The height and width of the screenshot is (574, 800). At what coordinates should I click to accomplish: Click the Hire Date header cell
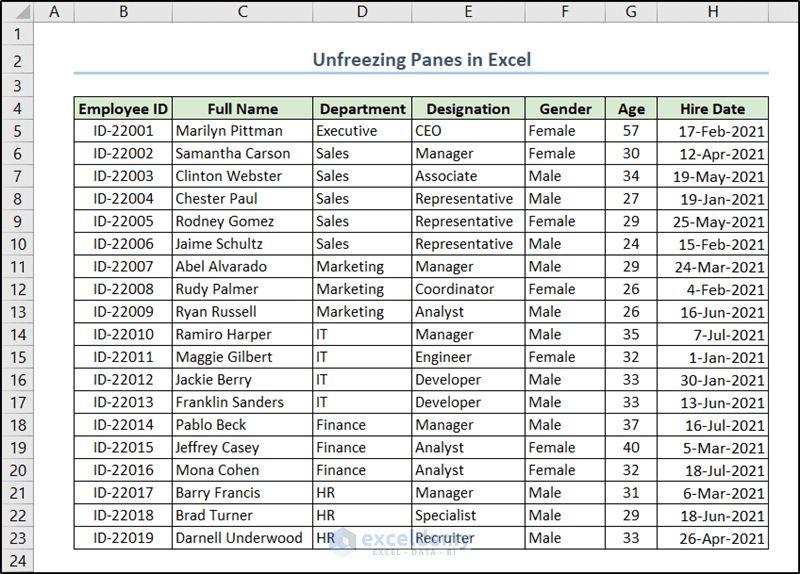coord(712,109)
